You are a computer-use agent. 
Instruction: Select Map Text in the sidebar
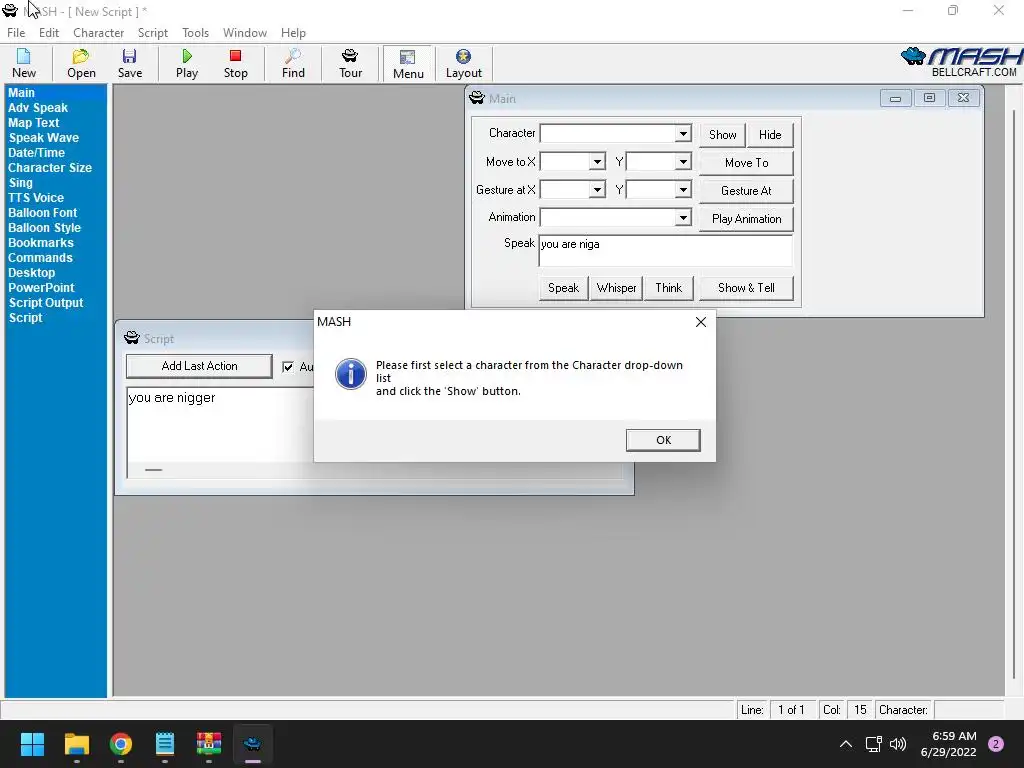(34, 123)
